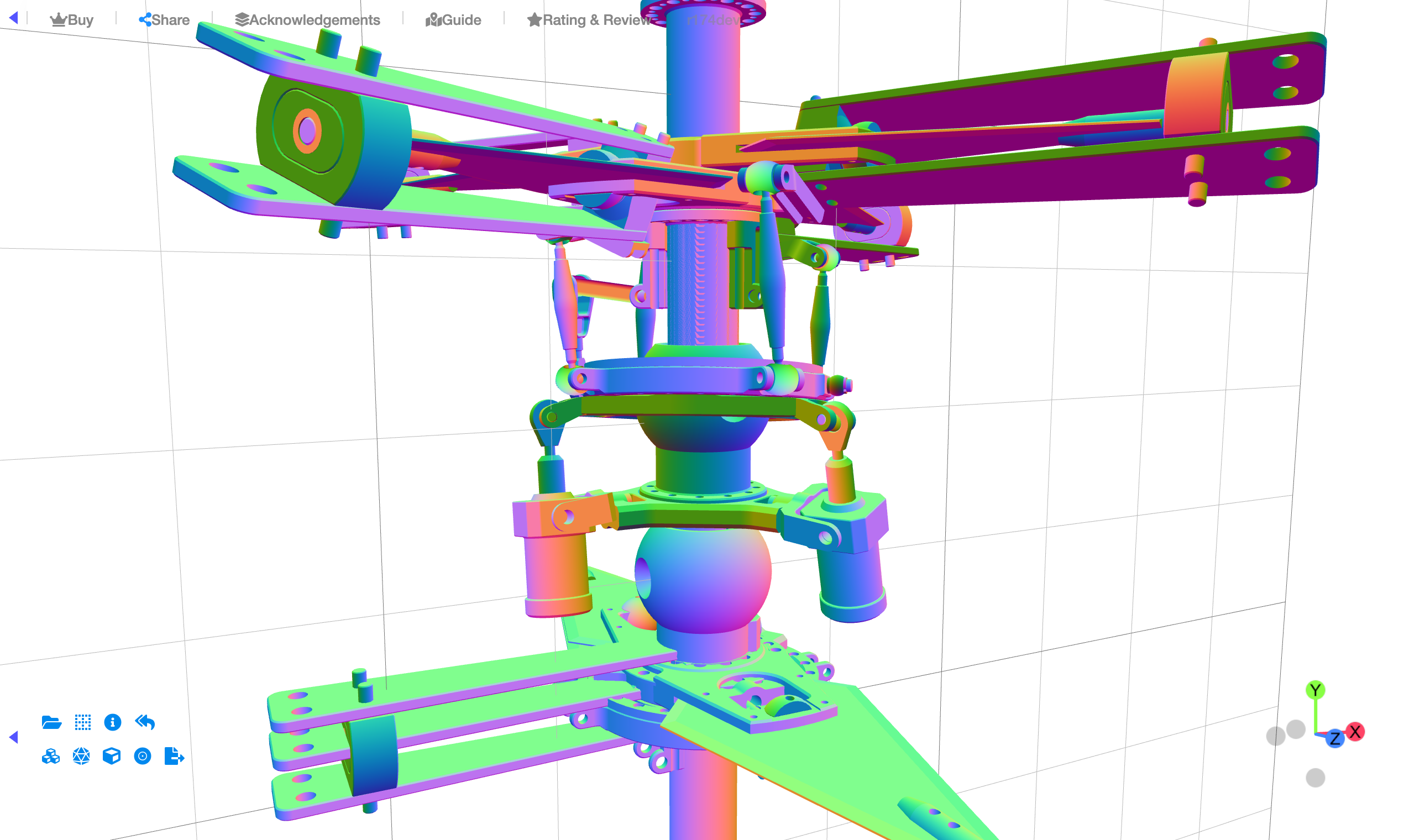Toggle the orbit-center indicator with the disc icon
The width and height of the screenshot is (1404, 840).
click(x=143, y=756)
